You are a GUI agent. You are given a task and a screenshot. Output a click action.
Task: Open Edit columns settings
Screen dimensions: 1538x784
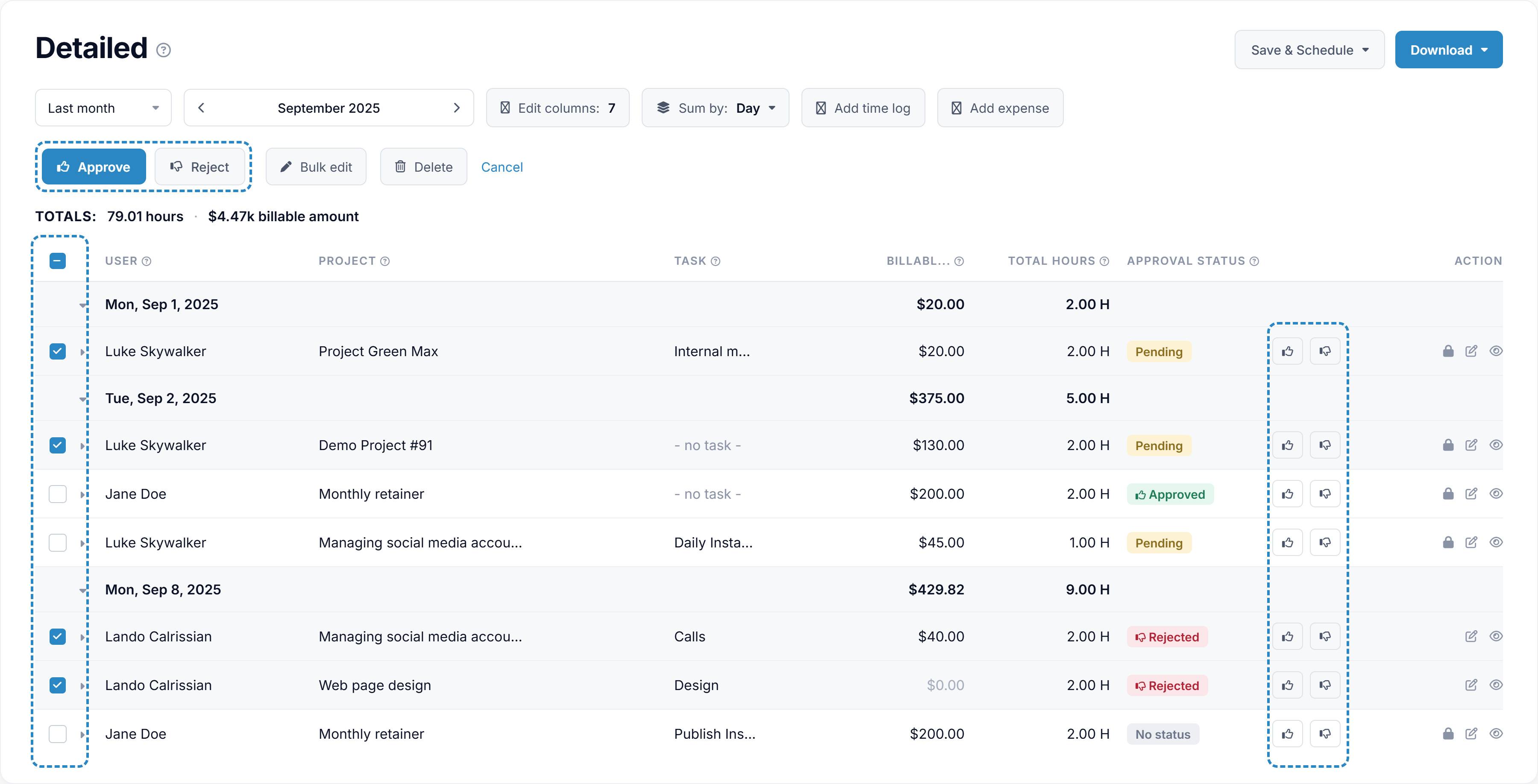(558, 108)
